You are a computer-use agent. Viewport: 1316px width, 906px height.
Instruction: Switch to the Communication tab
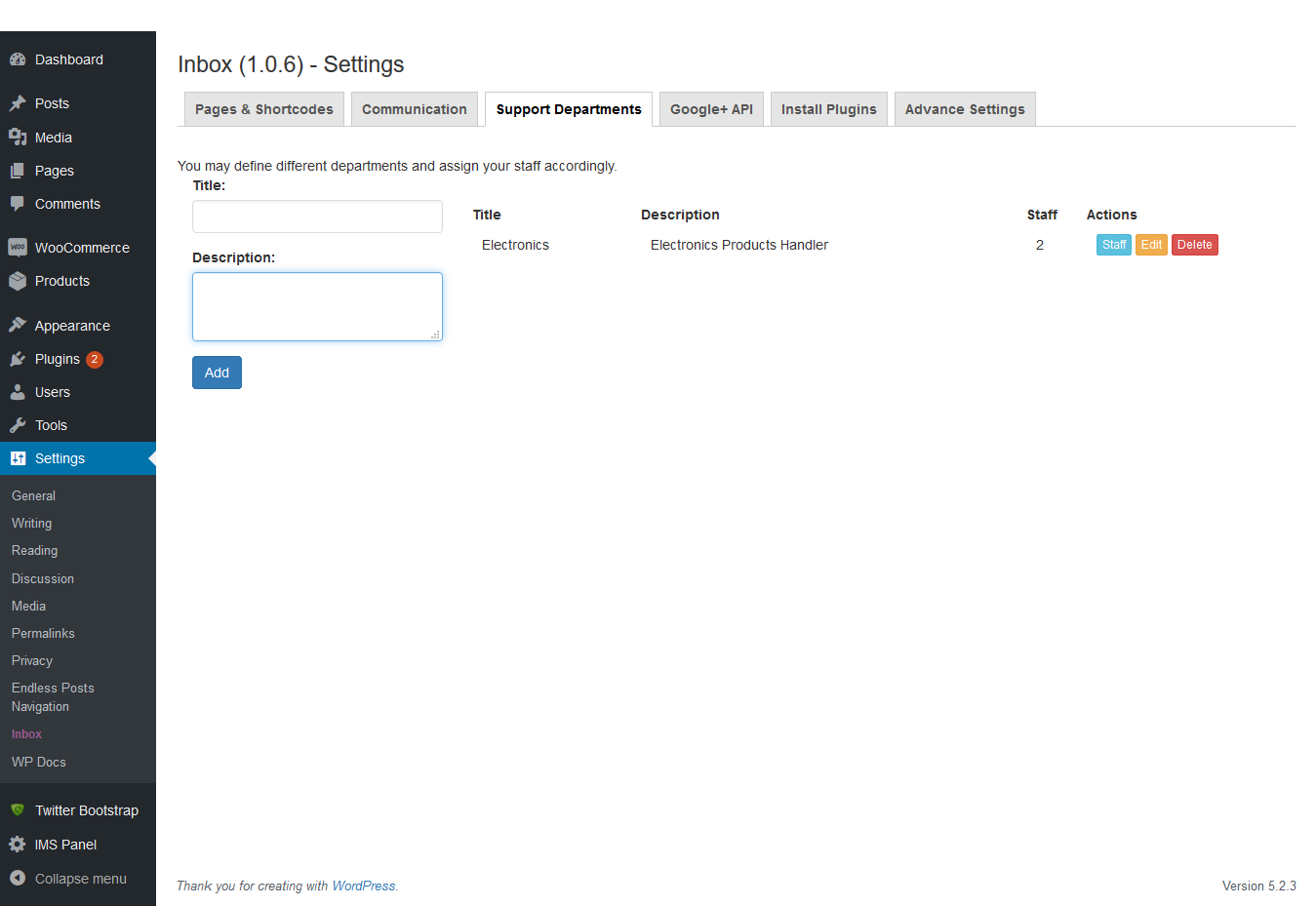pyautogui.click(x=415, y=109)
